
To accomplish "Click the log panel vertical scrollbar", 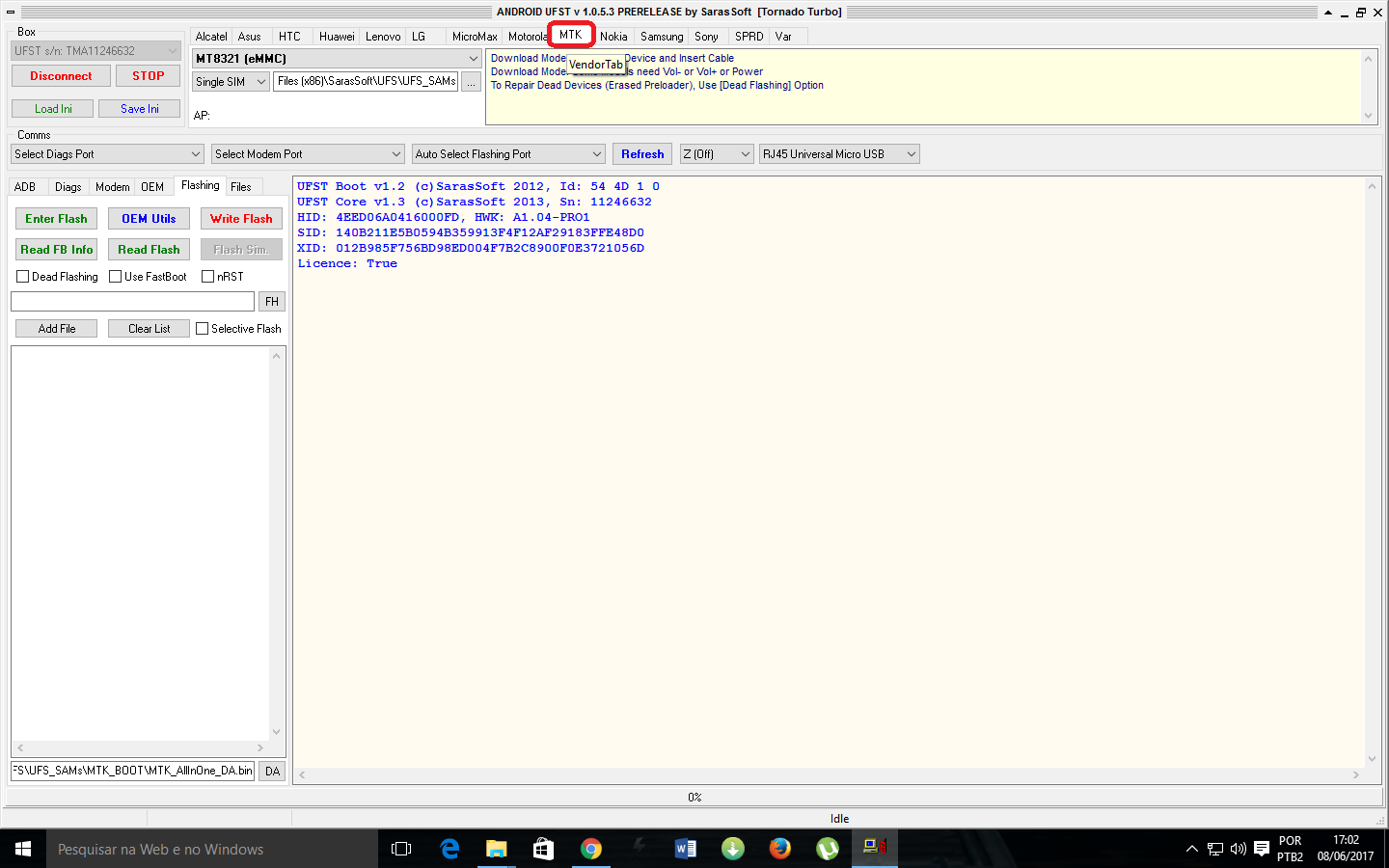I will [1372, 473].
